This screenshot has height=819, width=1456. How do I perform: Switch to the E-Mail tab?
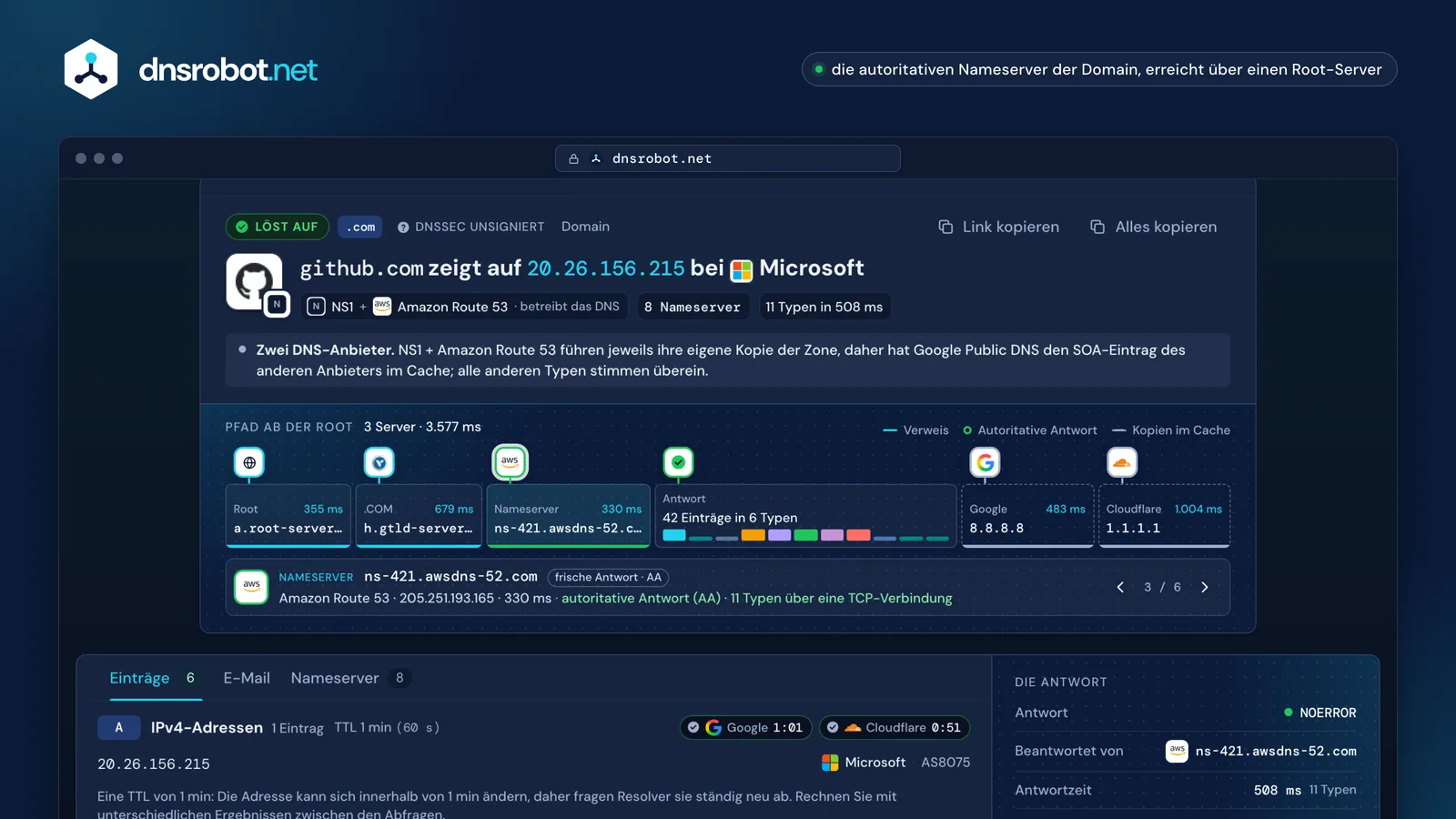pyautogui.click(x=247, y=678)
